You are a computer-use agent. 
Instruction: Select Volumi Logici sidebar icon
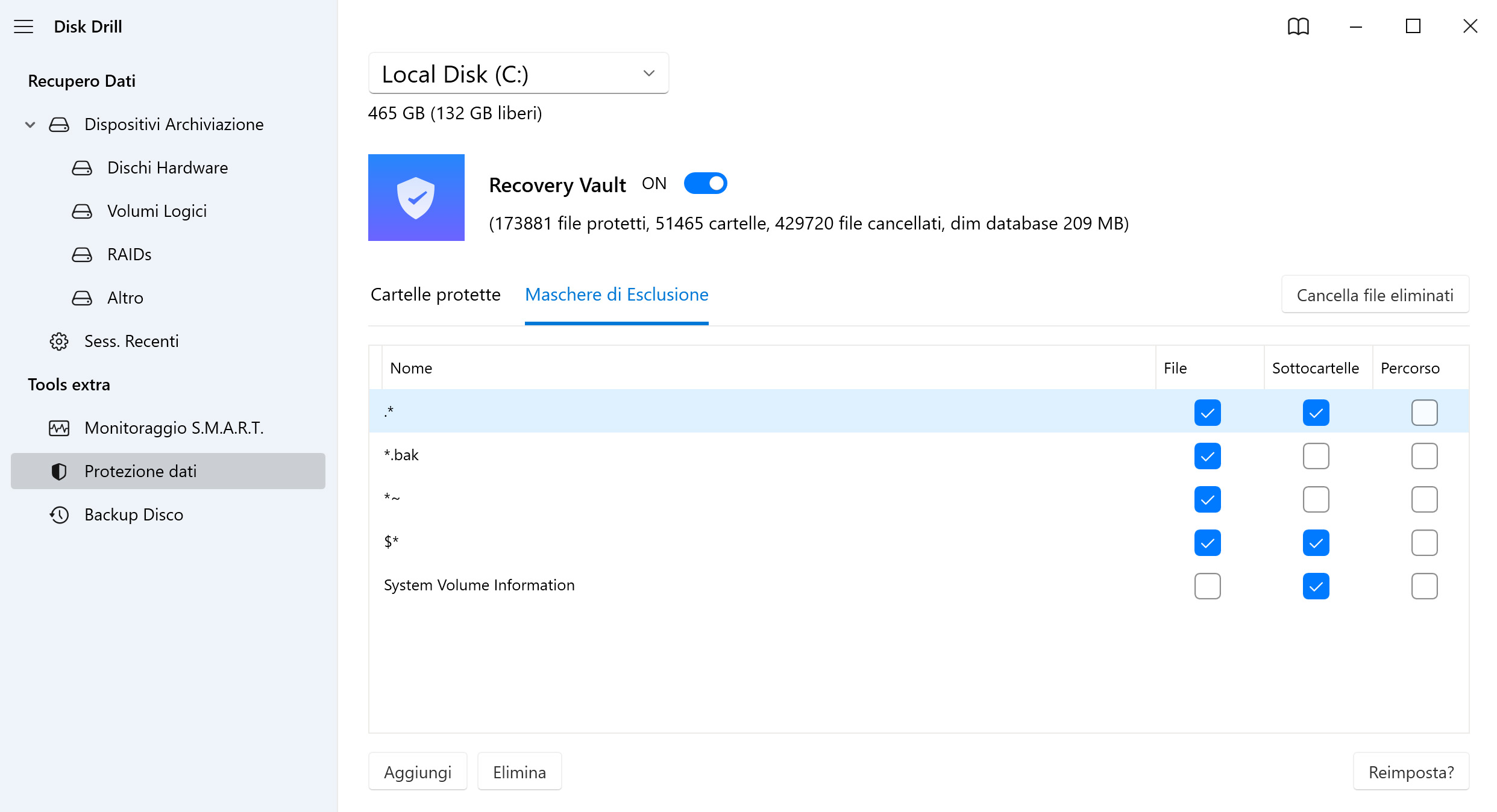[82, 211]
